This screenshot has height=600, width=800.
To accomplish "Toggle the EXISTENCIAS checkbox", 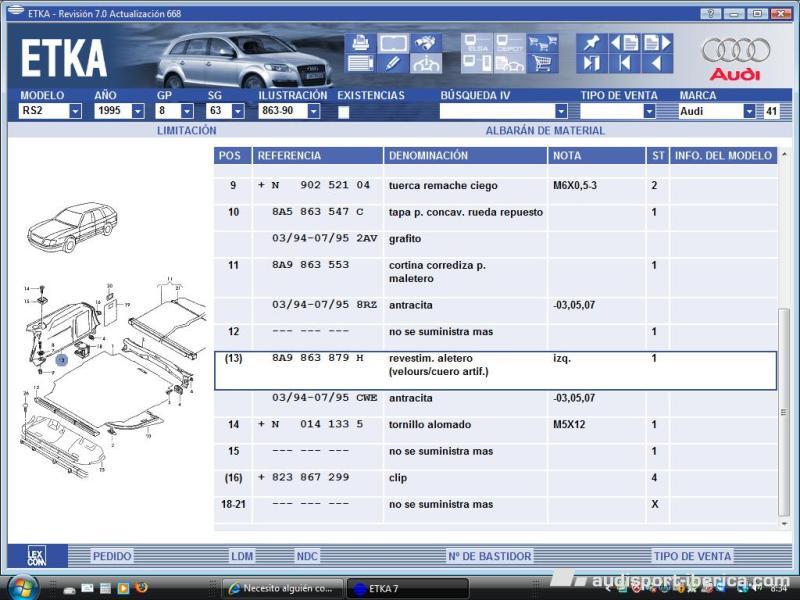I will pyautogui.click(x=344, y=112).
